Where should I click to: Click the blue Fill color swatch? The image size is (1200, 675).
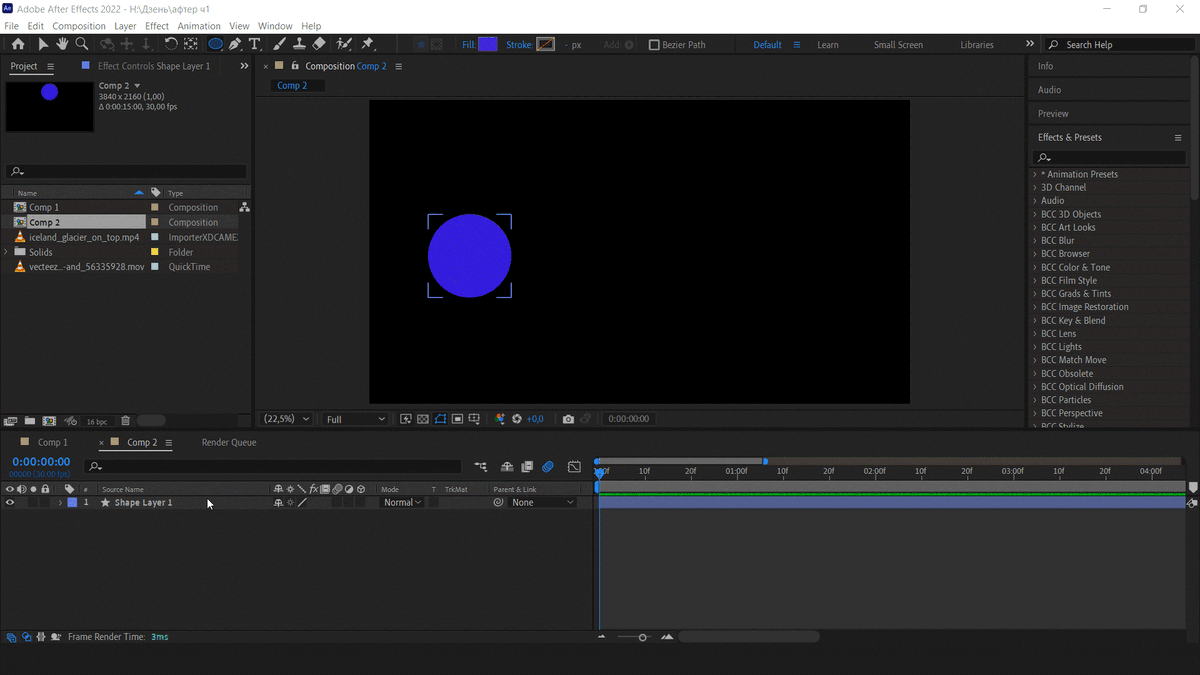pos(488,44)
